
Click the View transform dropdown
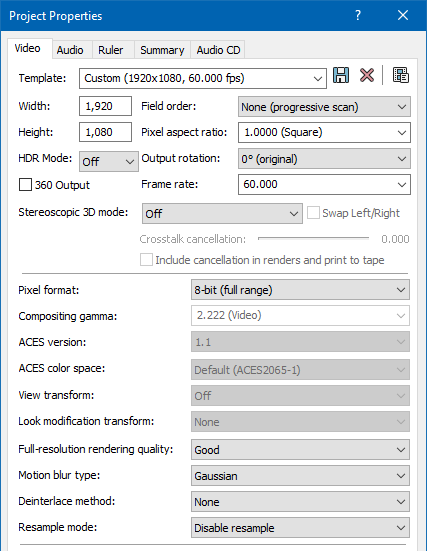coord(300,396)
